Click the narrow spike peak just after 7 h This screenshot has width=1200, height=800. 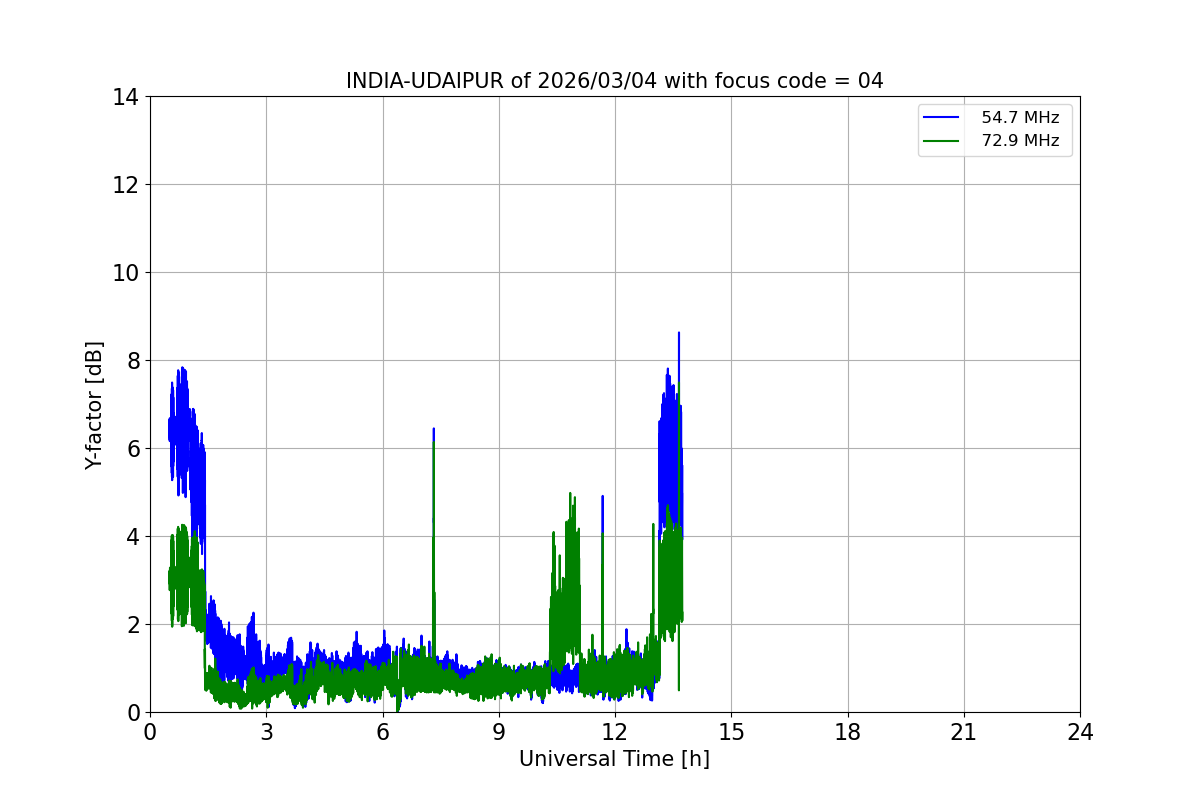coord(433,430)
